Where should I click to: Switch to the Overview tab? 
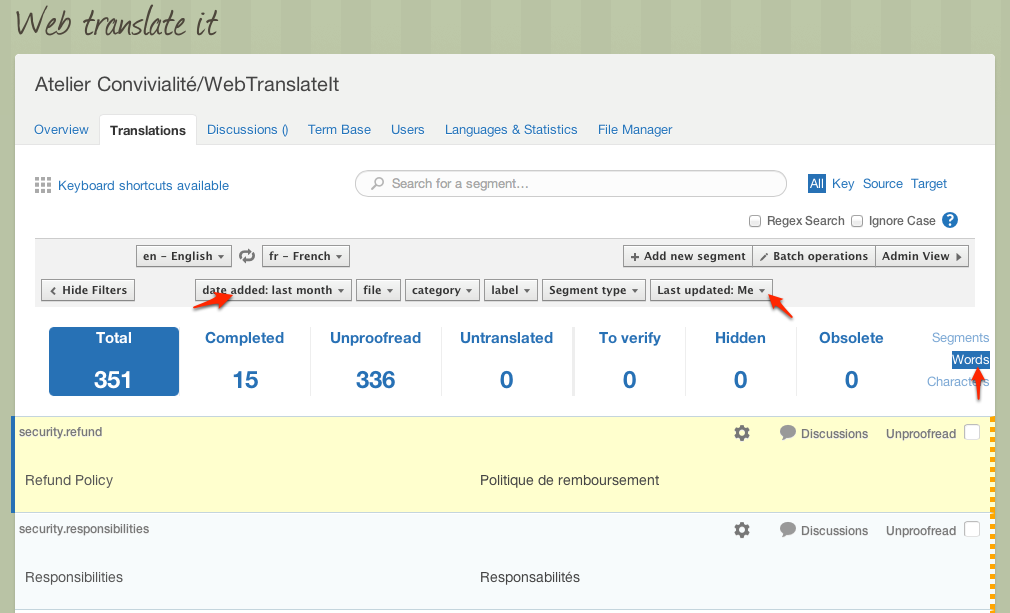61,129
